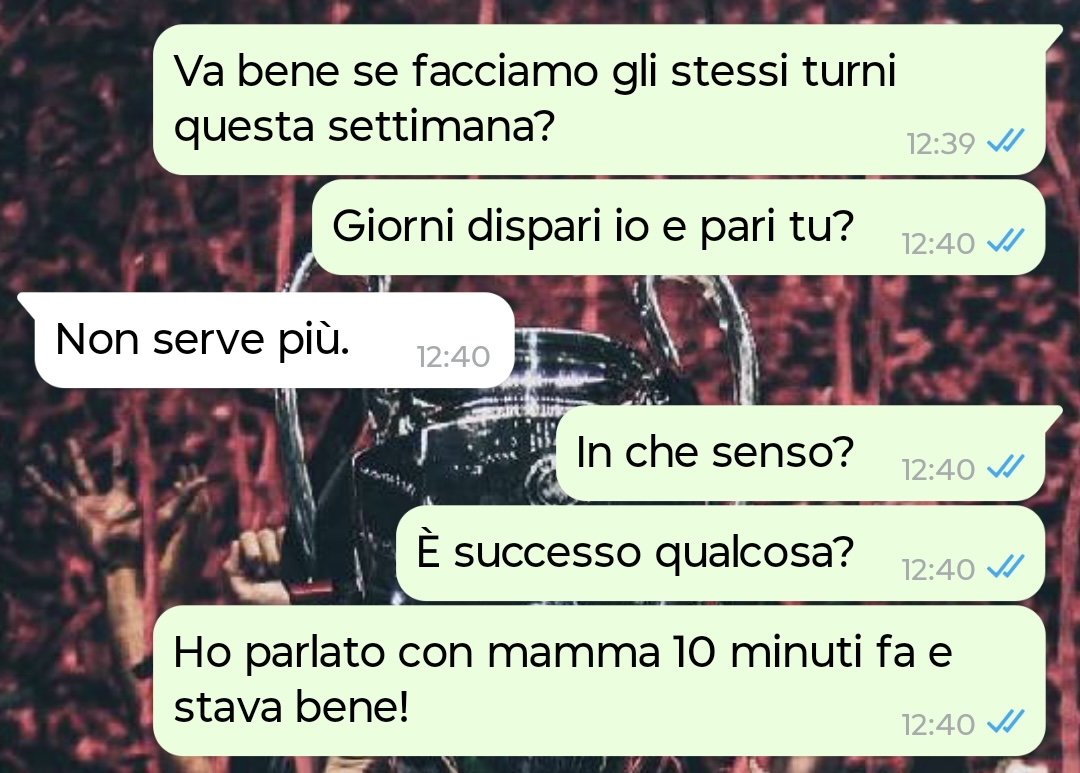Screen dimensions: 1080x773
Task: Tap the 12:40 timestamp on 'stava bene!' message
Action: pos(938,725)
